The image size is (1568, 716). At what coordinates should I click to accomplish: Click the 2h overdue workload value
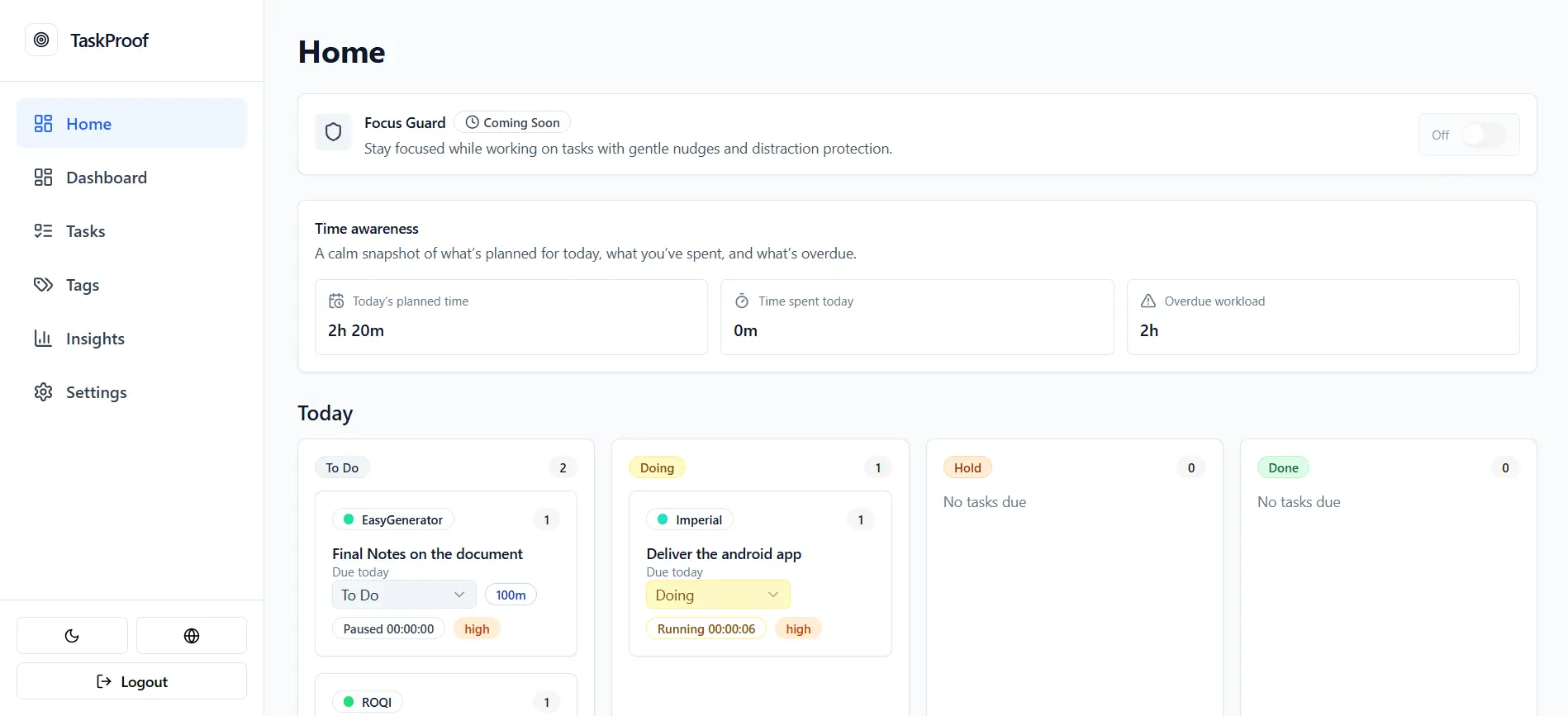(x=1149, y=330)
